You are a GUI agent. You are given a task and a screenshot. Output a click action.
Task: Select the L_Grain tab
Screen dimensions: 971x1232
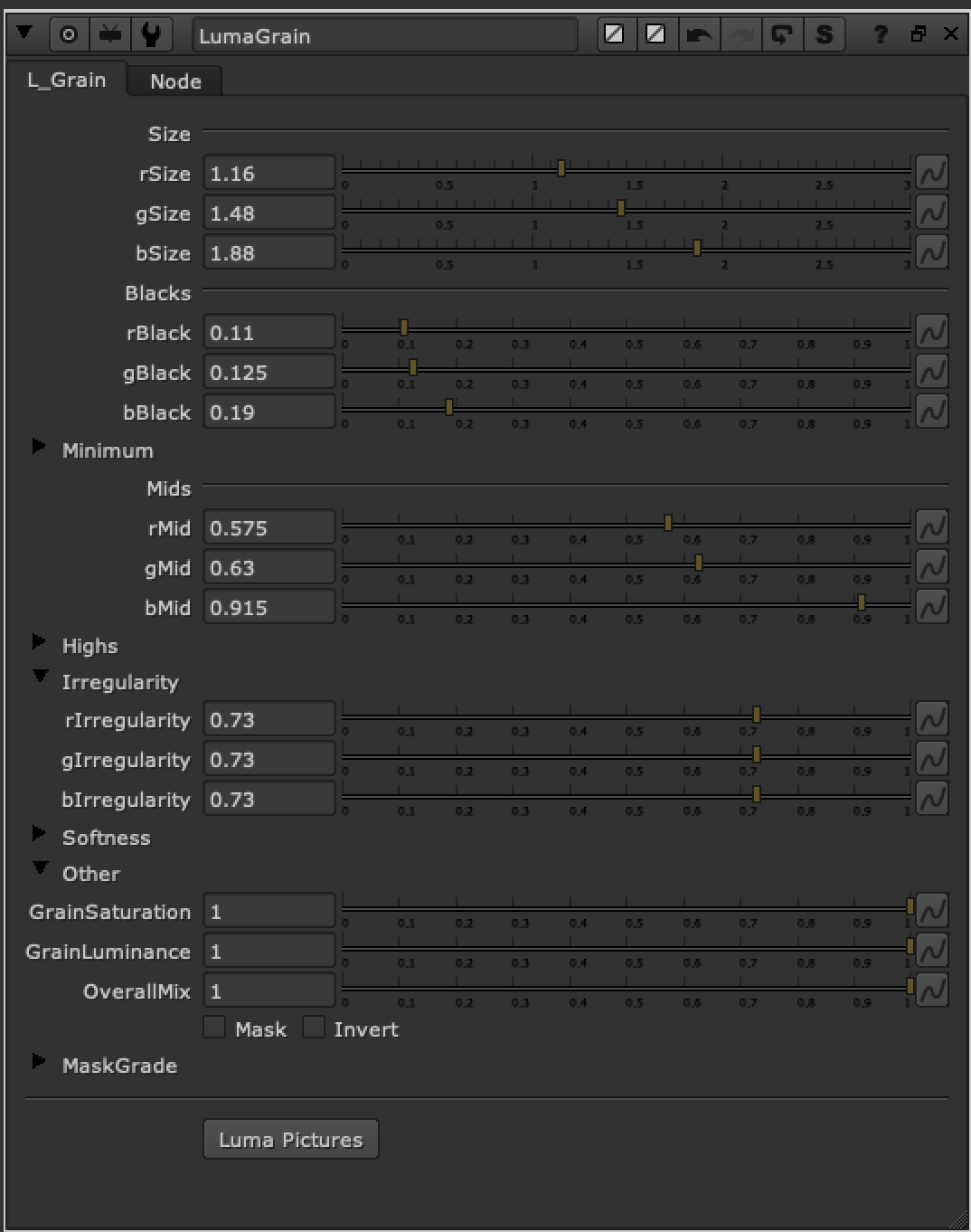pos(67,80)
